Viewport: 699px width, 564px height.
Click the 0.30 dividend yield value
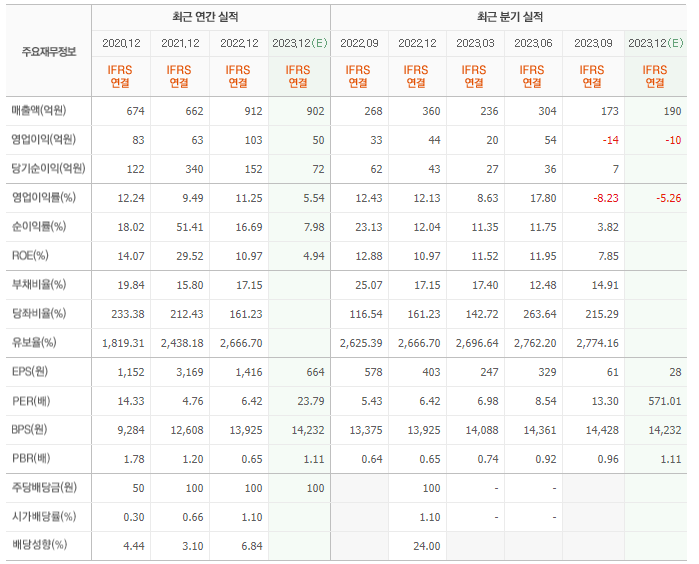click(x=134, y=517)
